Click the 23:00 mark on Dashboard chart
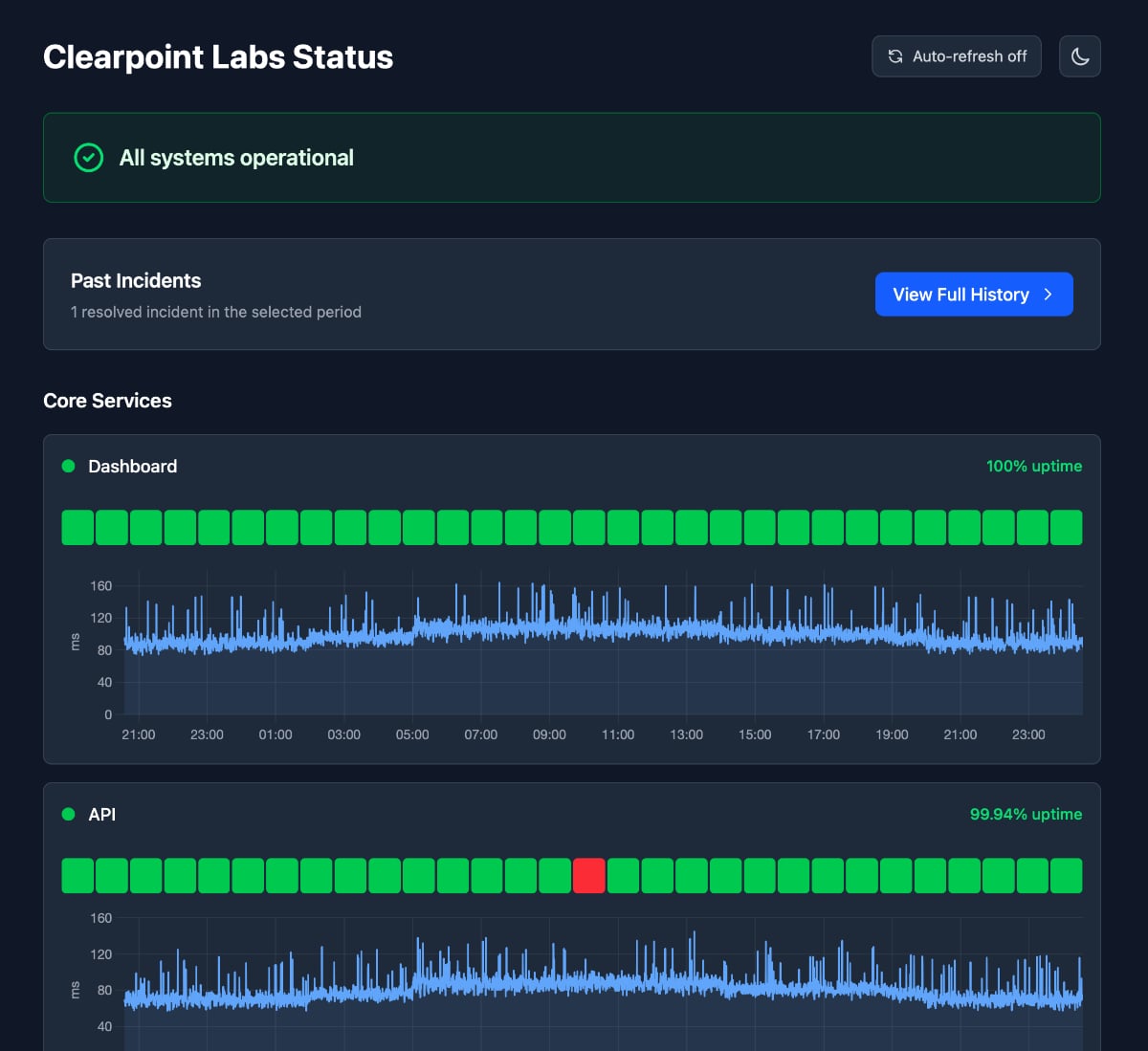This screenshot has height=1051, width=1148. pos(207,734)
